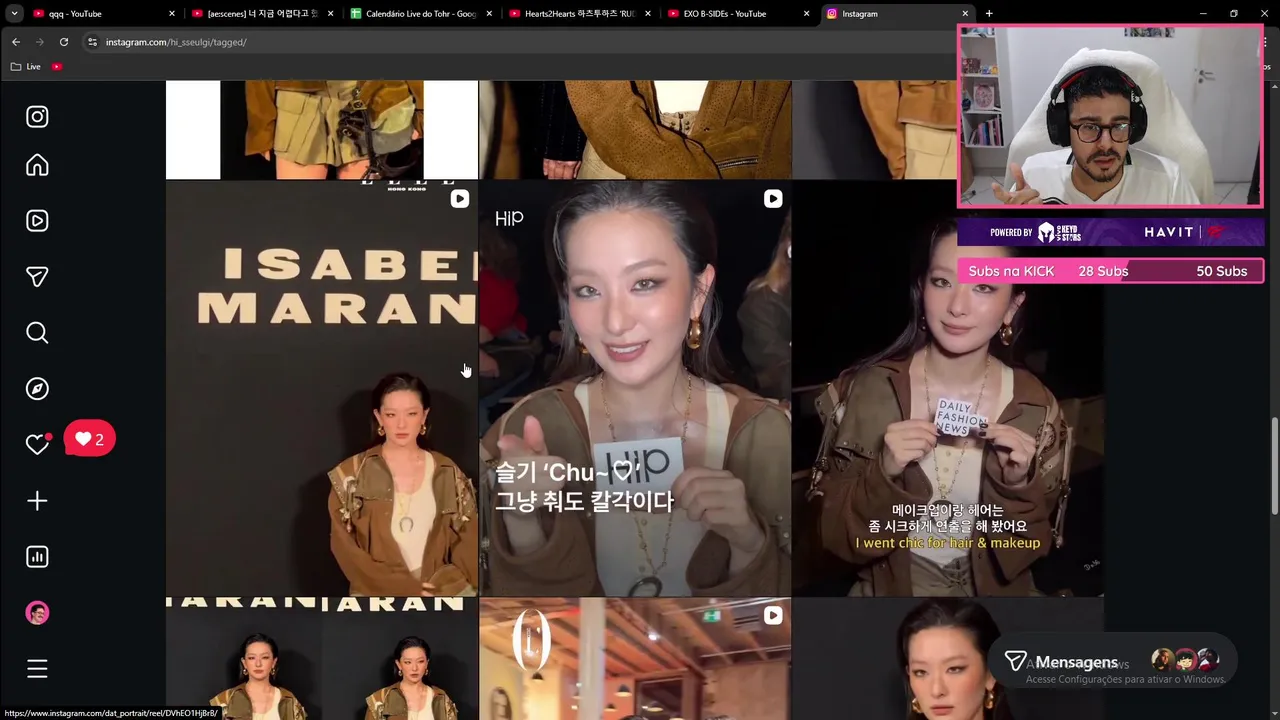Create new post with plus icon
The height and width of the screenshot is (720, 1280).
click(x=37, y=501)
